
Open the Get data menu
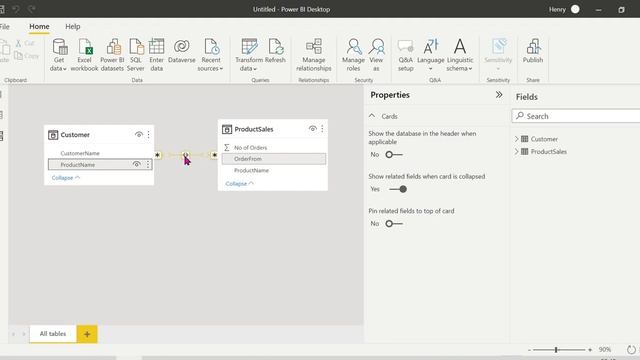coord(59,55)
